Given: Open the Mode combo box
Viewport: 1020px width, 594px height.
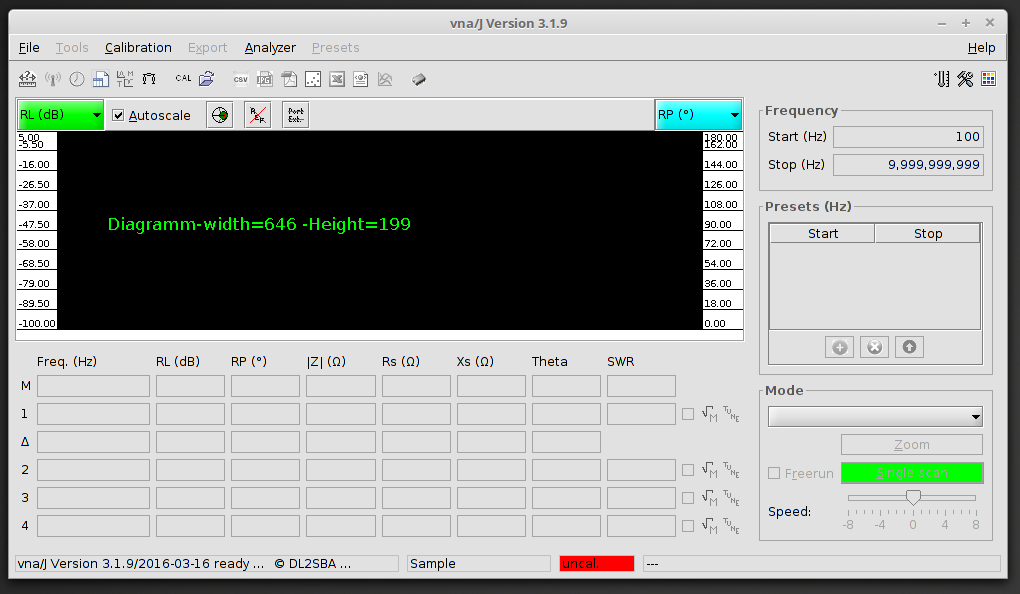Looking at the screenshot, I should (x=875, y=417).
